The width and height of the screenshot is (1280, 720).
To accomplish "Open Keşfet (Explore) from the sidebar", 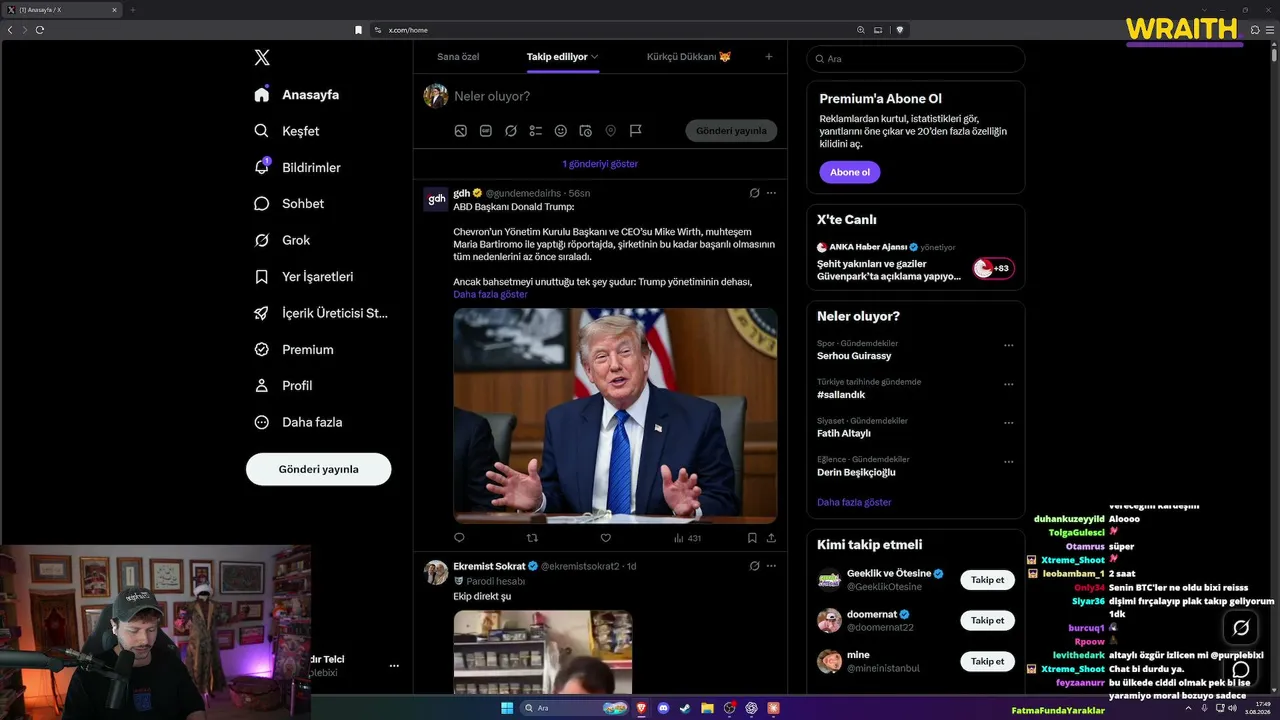I will (287, 131).
